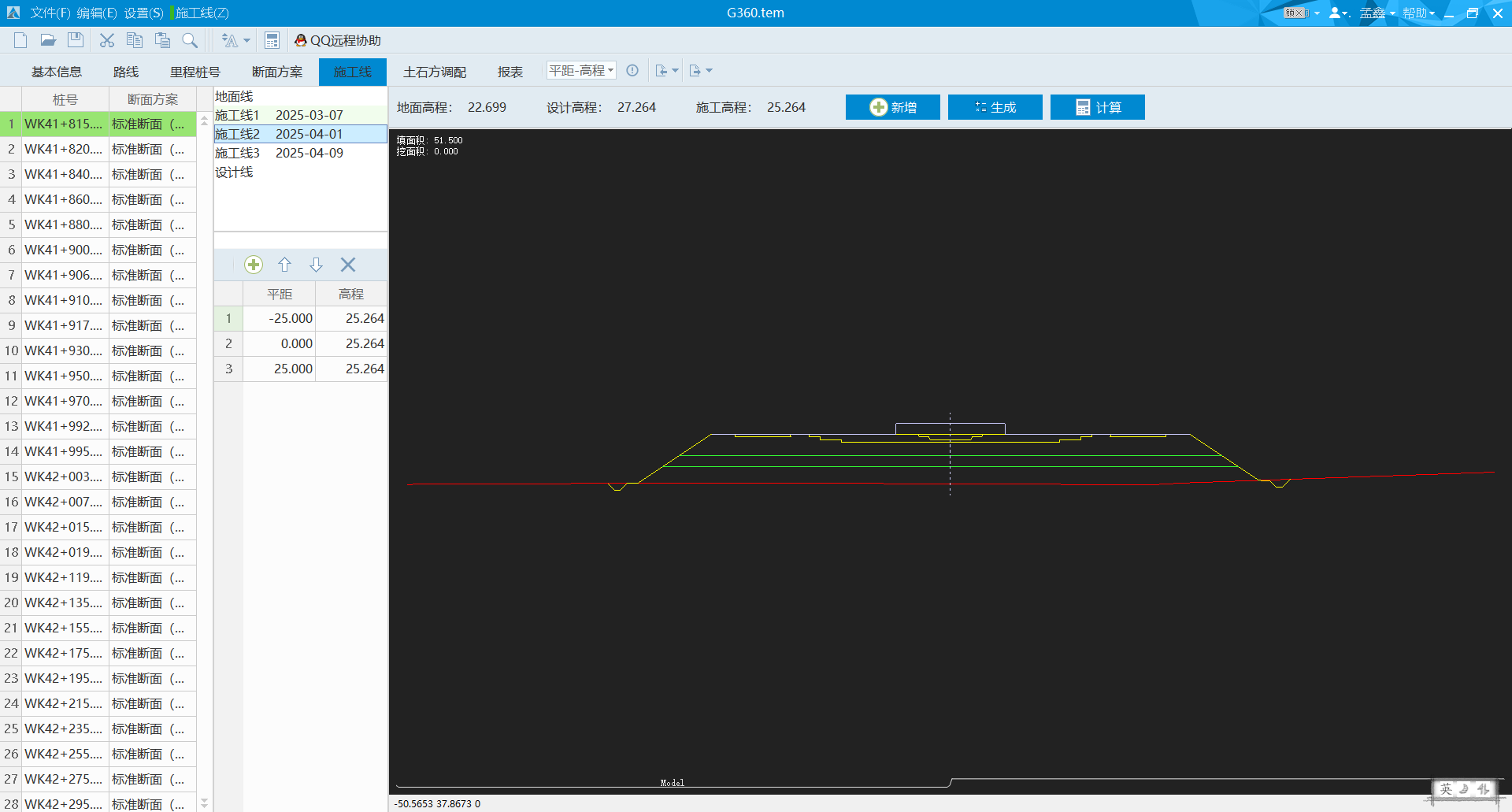Click the 平距 column header
Image resolution: width=1512 pixels, height=812 pixels.
click(280, 294)
